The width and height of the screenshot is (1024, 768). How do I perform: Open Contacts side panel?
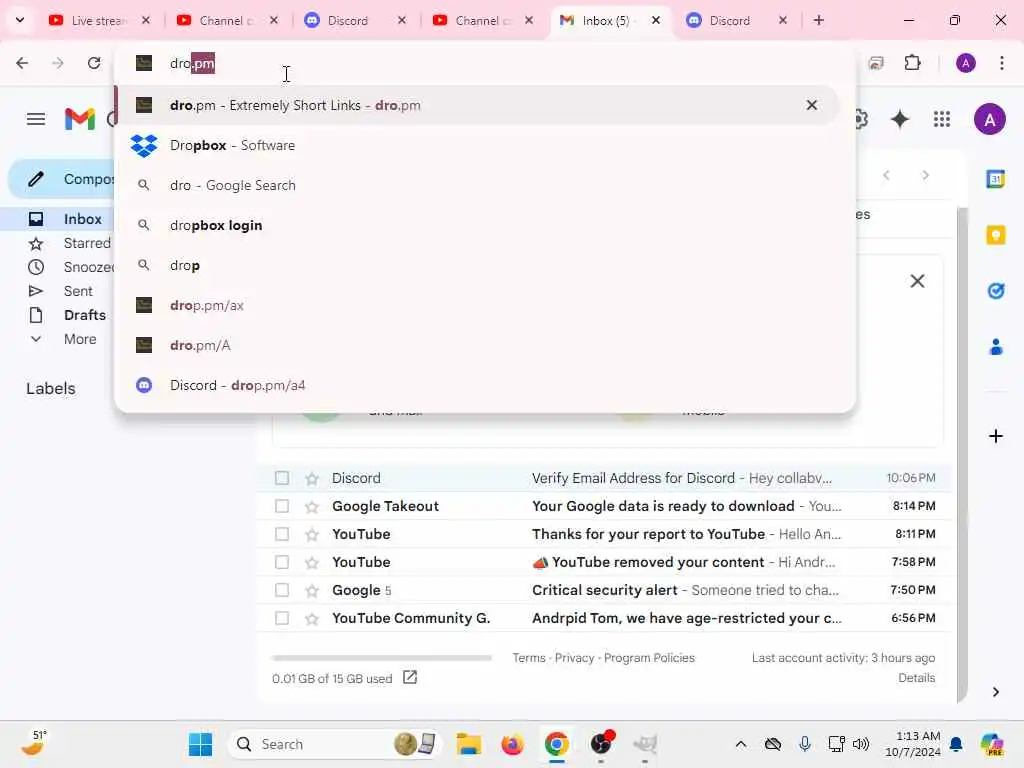pyautogui.click(x=996, y=347)
